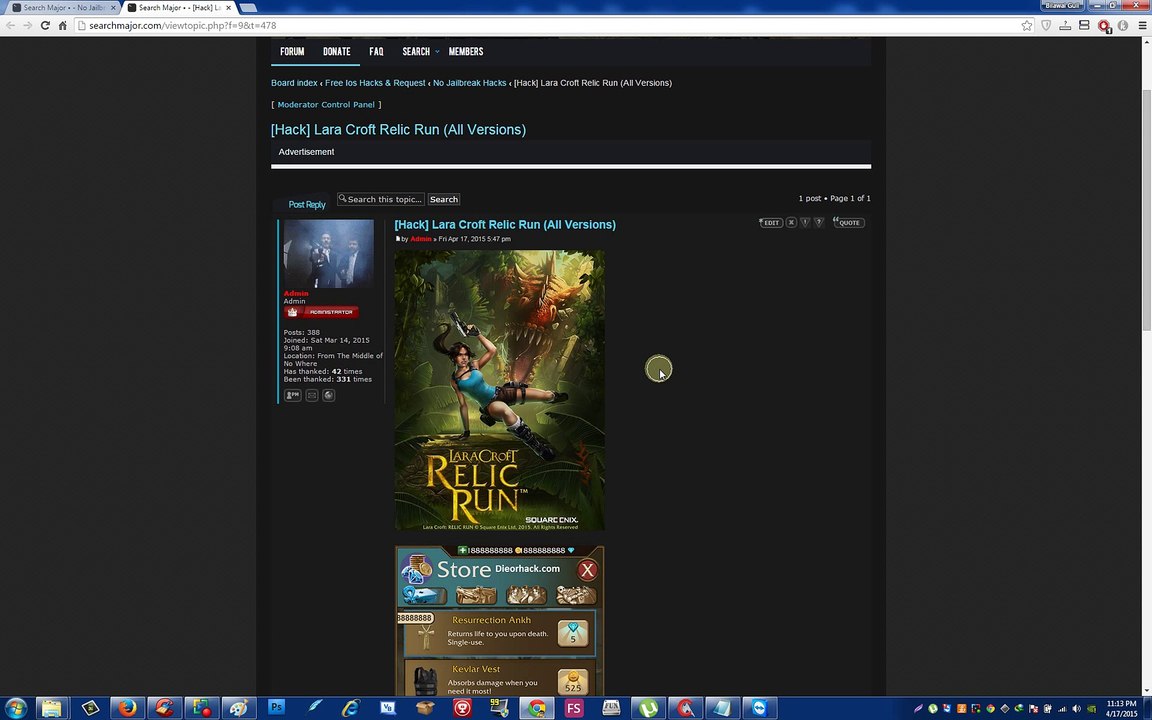Open Free Ios Hacks & Request breadcrumb
Screen dimensions: 1152x720
click(x=375, y=83)
